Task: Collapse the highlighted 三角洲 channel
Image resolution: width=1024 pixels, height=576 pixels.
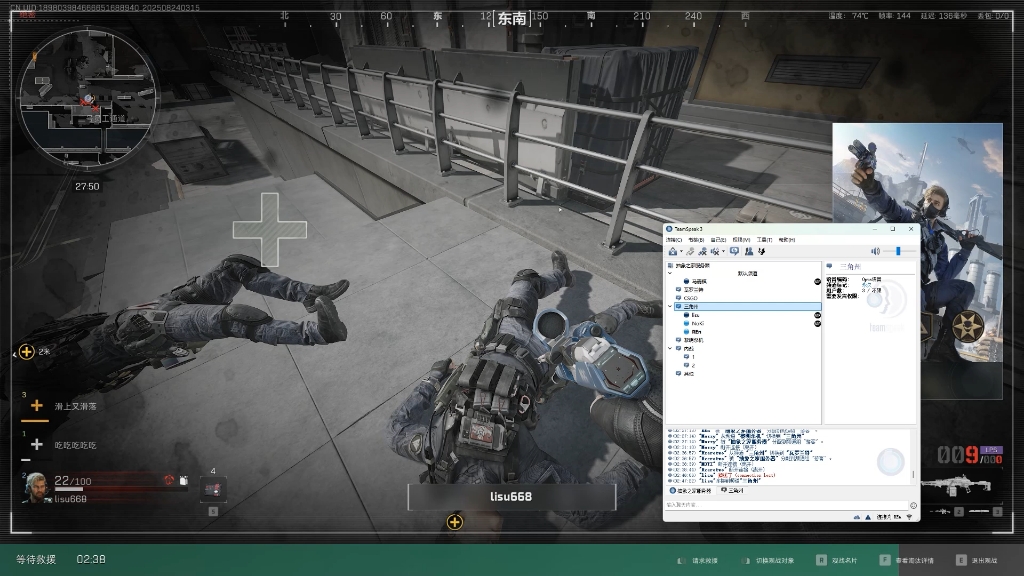Action: 670,306
